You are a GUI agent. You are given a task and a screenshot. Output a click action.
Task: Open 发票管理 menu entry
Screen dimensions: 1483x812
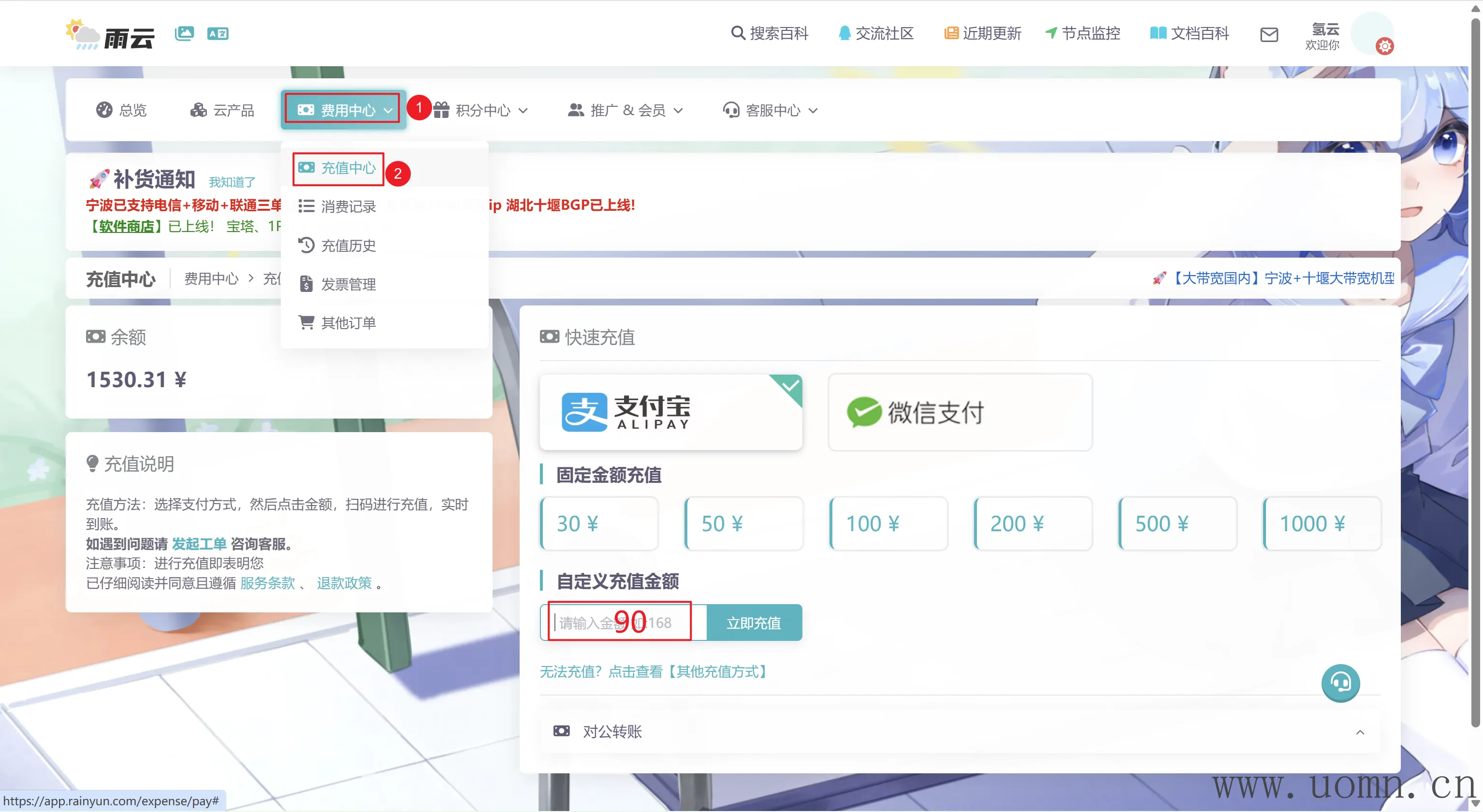click(348, 284)
